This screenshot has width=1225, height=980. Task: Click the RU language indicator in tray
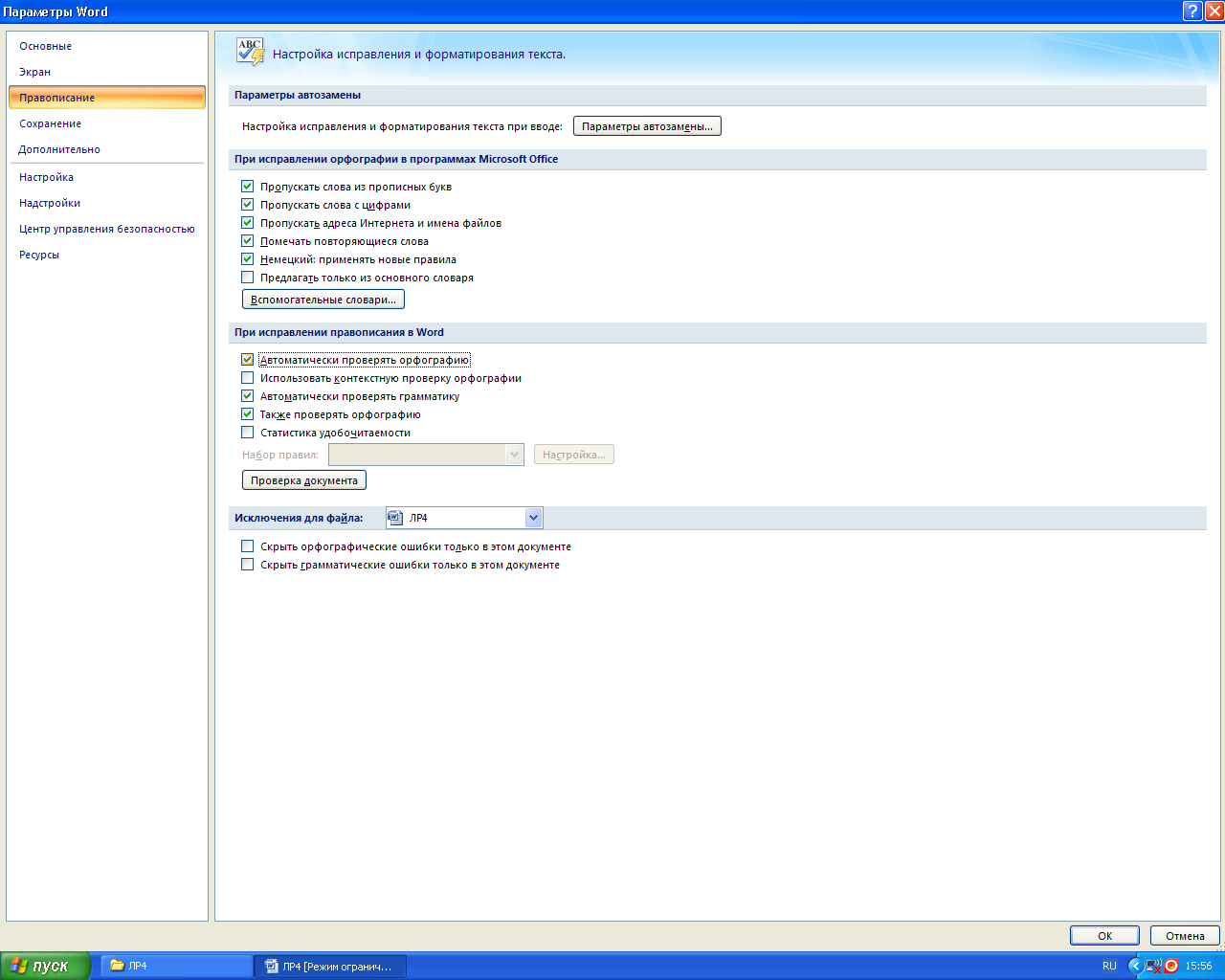1109,966
